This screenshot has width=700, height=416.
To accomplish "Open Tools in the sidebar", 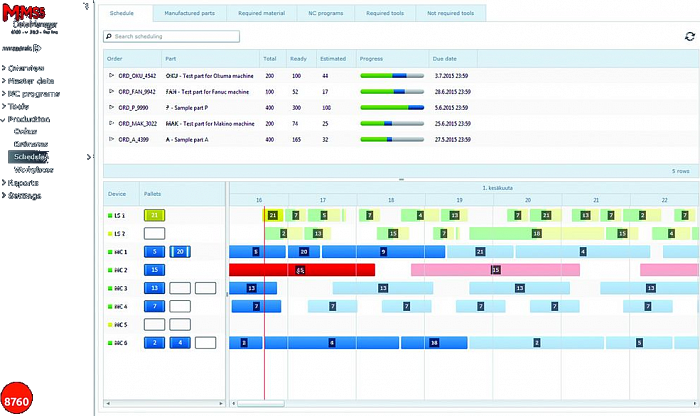I will pos(18,106).
